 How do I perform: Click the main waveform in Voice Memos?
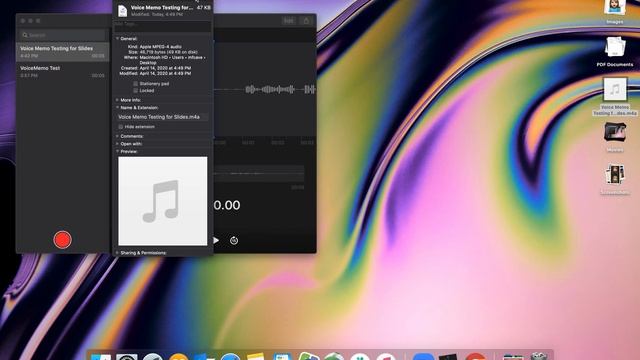(264, 89)
